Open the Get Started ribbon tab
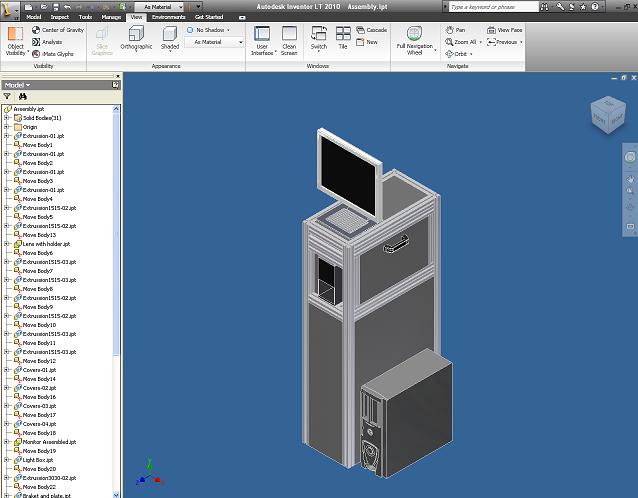 [x=209, y=17]
